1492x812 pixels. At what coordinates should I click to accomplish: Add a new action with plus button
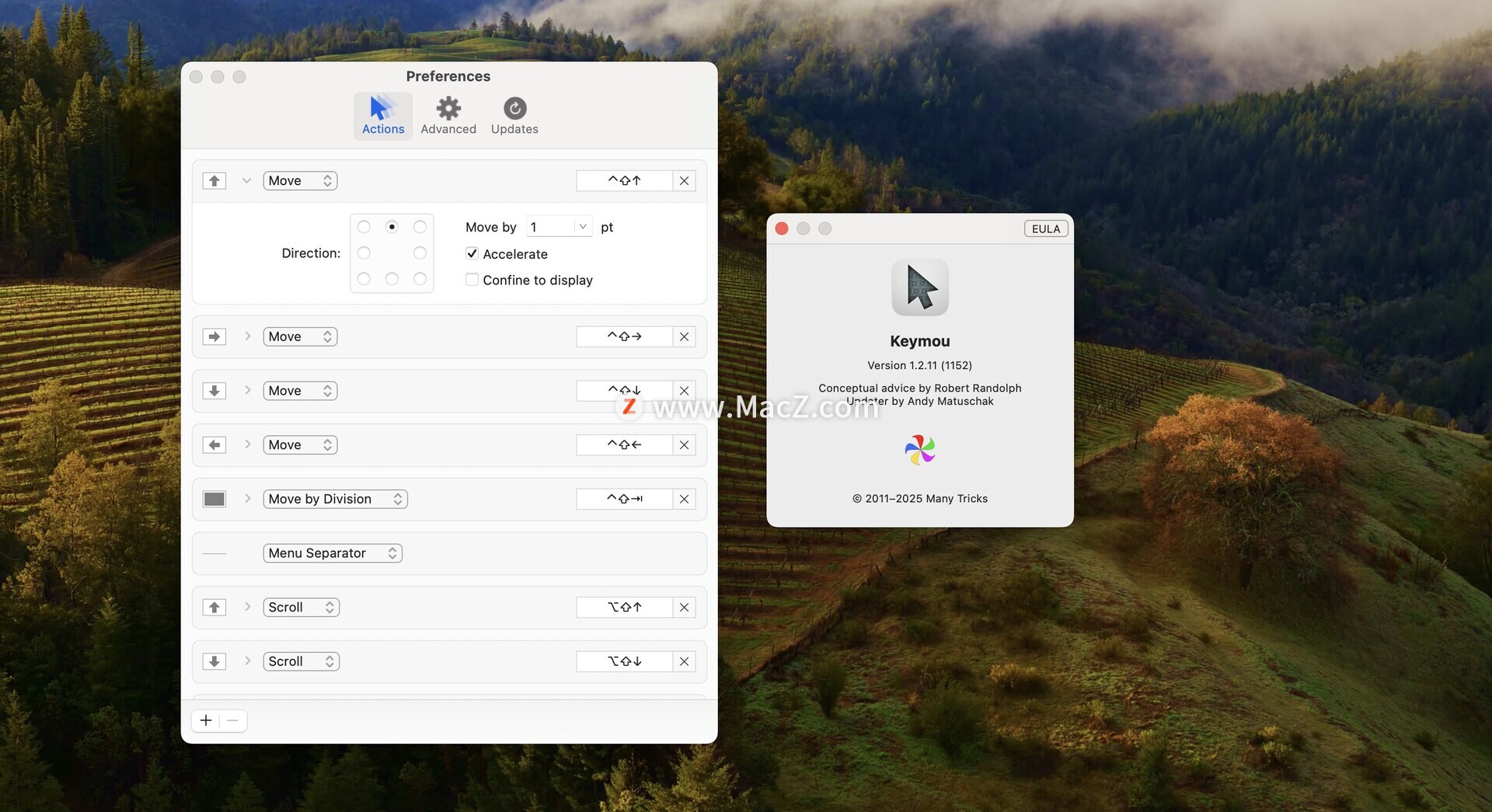[x=206, y=721]
